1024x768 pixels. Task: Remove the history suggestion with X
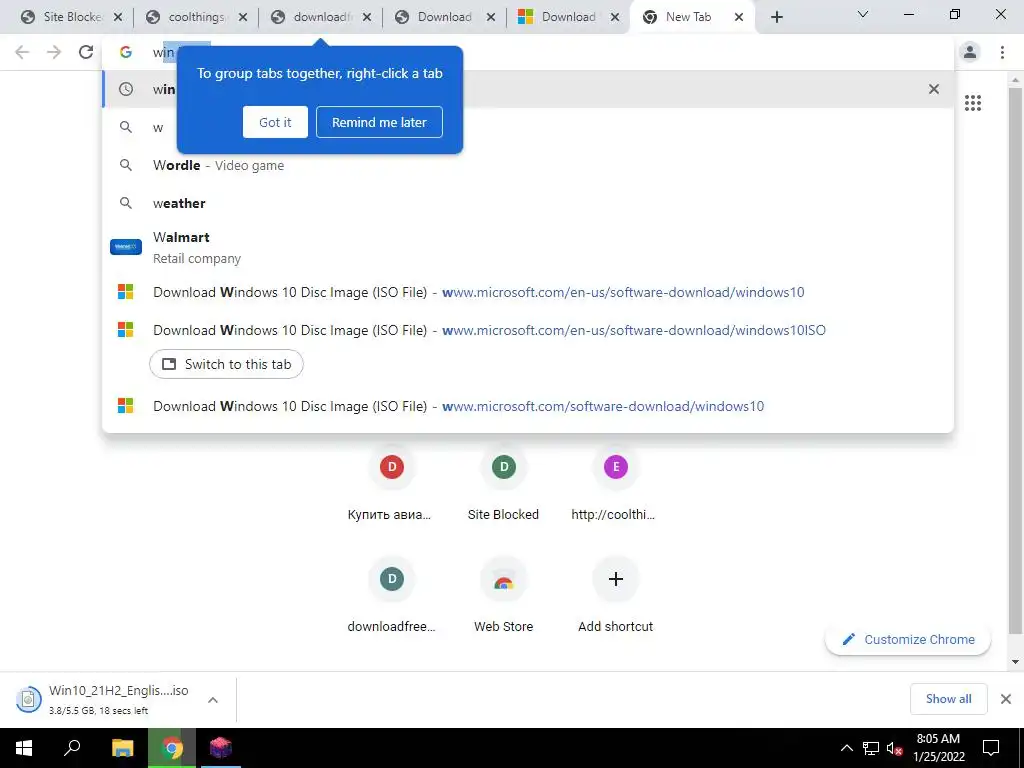[x=934, y=89]
